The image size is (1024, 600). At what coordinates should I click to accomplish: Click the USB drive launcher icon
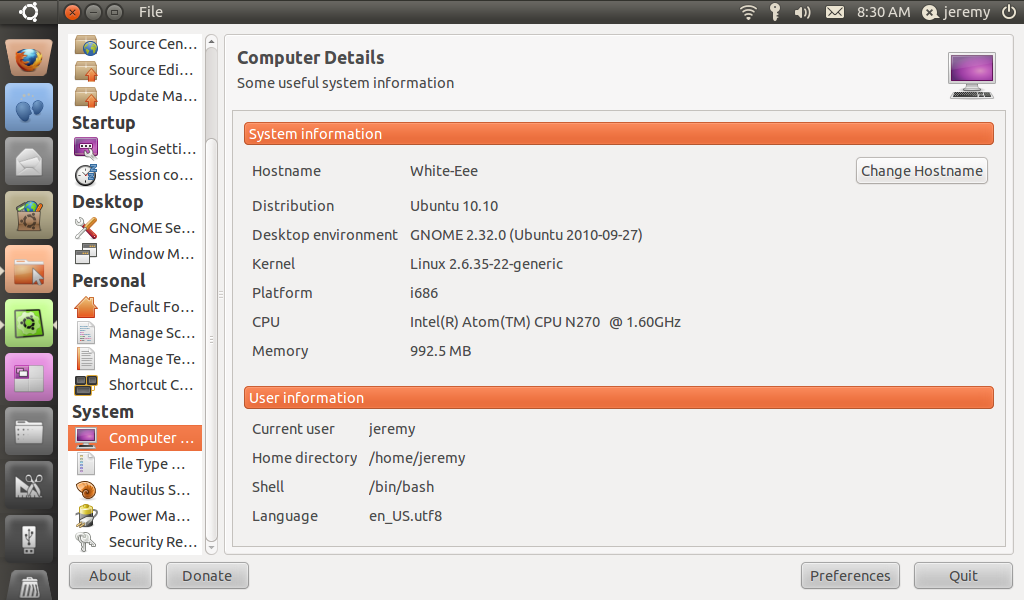pos(29,539)
